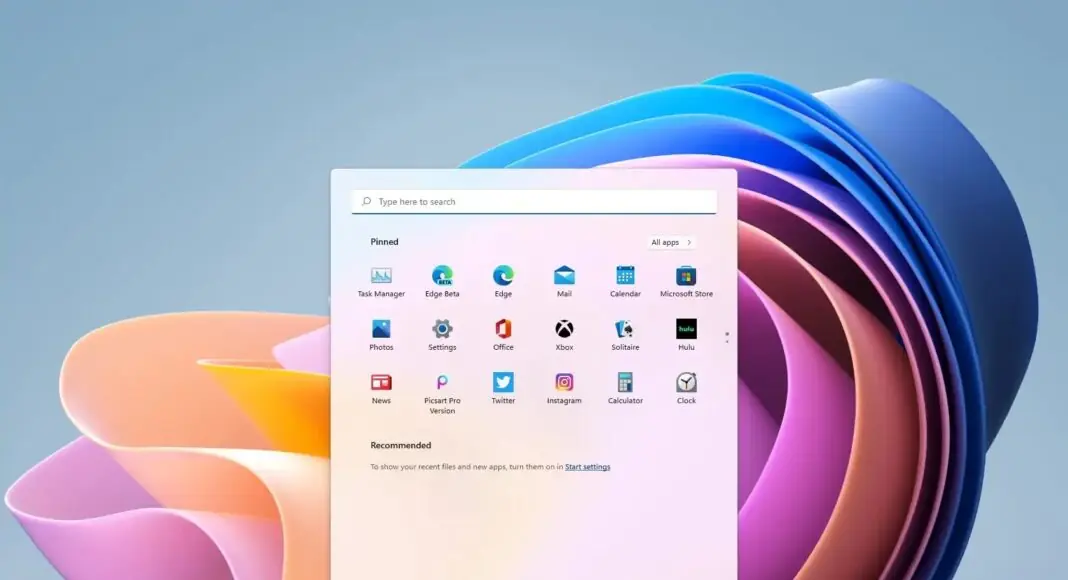Open the Calculator app
The width and height of the screenshot is (1068, 580).
625,383
